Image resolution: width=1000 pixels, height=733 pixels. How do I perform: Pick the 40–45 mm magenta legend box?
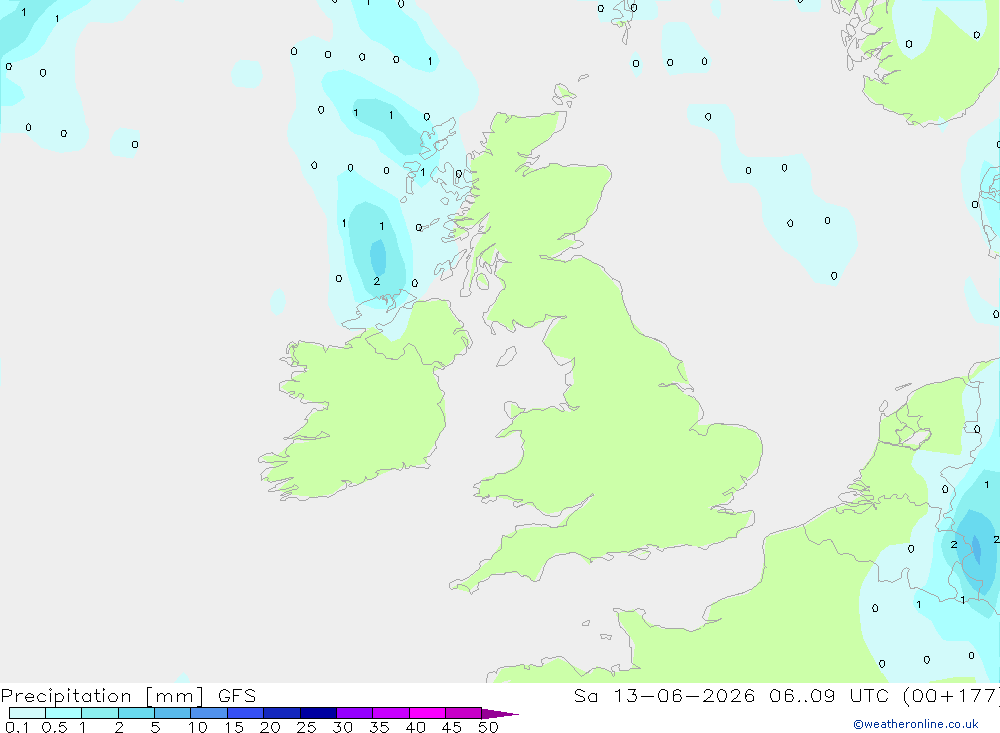pos(427,713)
